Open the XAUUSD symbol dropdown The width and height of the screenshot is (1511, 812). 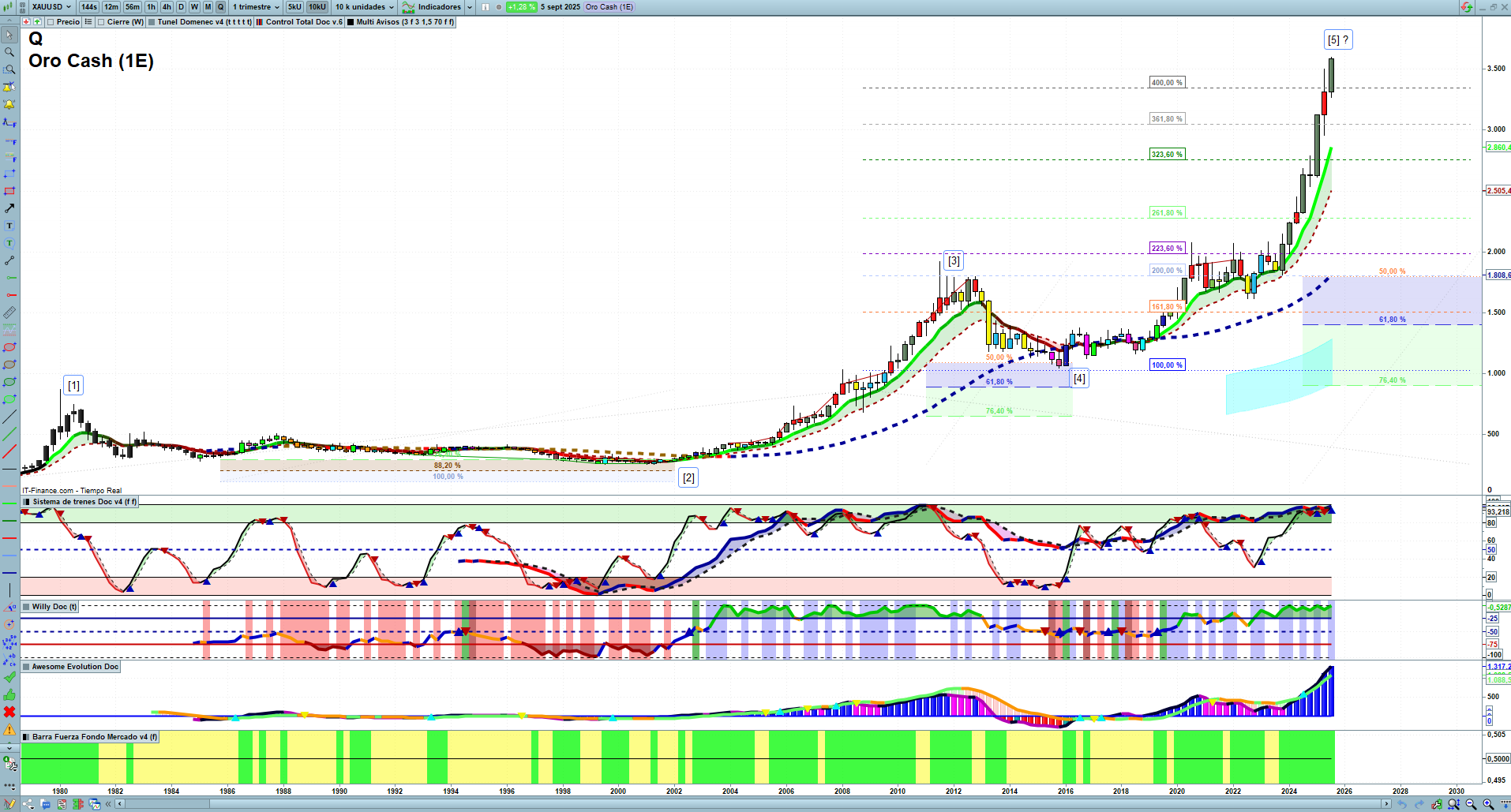click(x=51, y=7)
